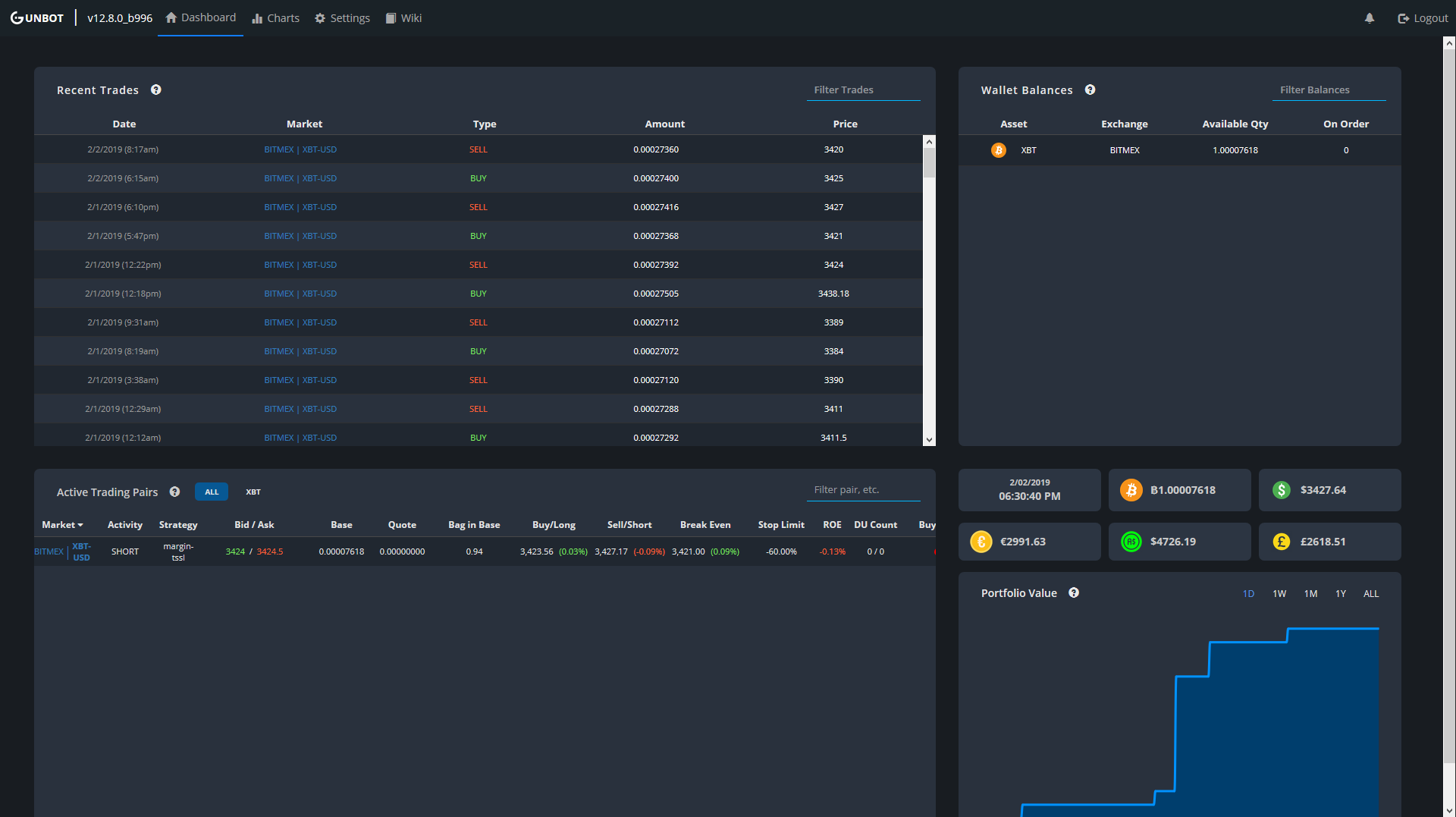1456x817 pixels.
Task: Focus the Filter pair input
Action: tap(863, 490)
